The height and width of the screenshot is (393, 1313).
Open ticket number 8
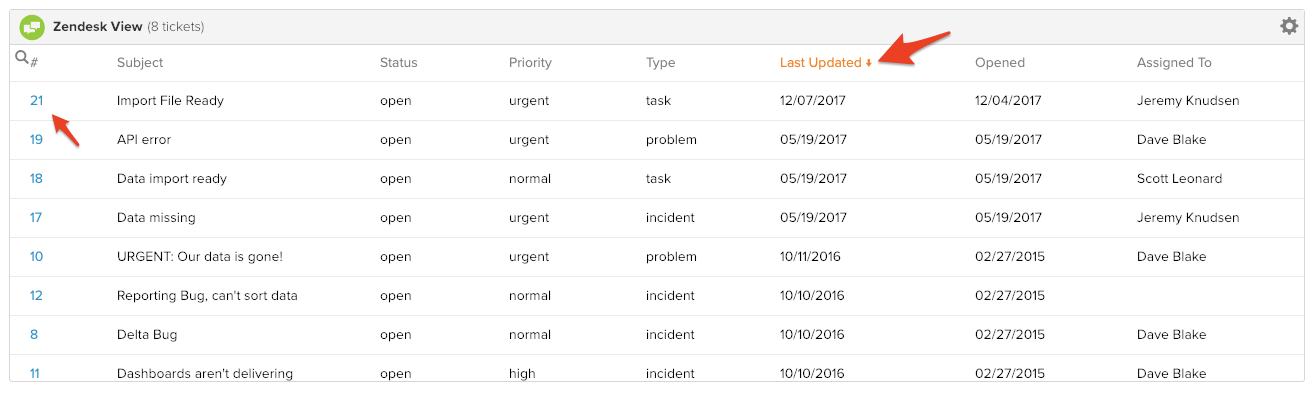[34, 334]
